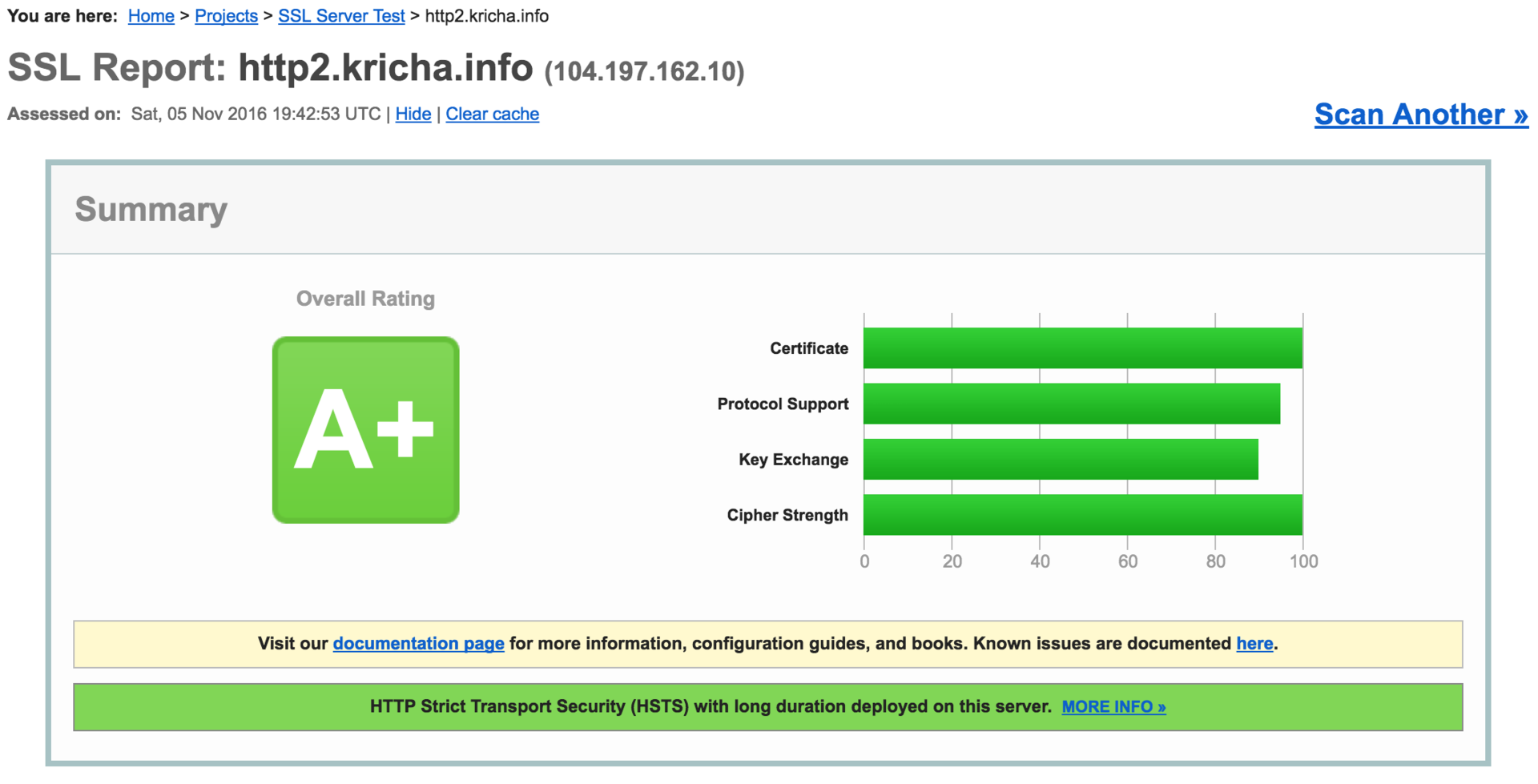Click the Certificate score bar
Viewport: 1538px width, 784px height.
click(1082, 348)
